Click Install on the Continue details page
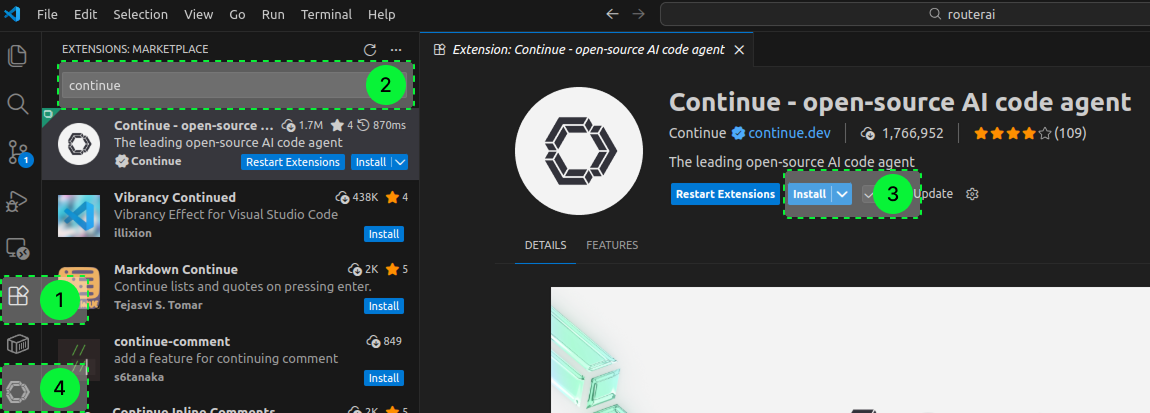This screenshot has height=413, width=1150. click(810, 194)
